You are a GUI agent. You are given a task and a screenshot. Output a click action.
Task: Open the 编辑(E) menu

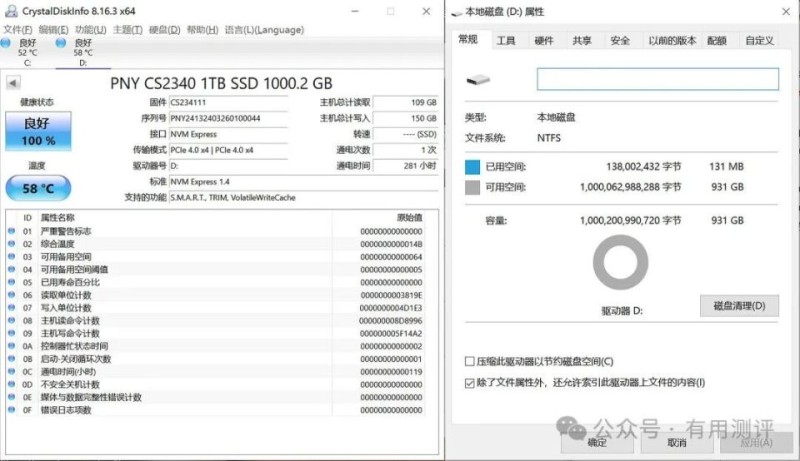pyautogui.click(x=54, y=30)
